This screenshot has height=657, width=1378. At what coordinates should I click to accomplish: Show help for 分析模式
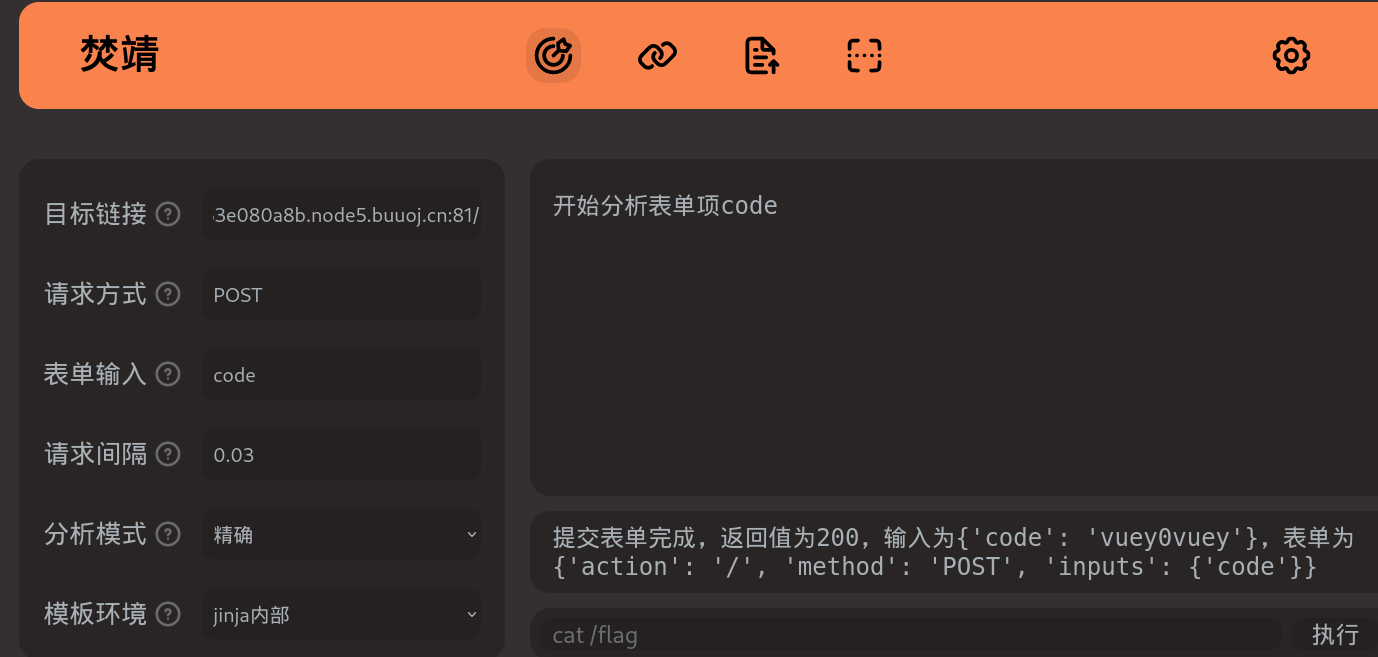[x=168, y=534]
